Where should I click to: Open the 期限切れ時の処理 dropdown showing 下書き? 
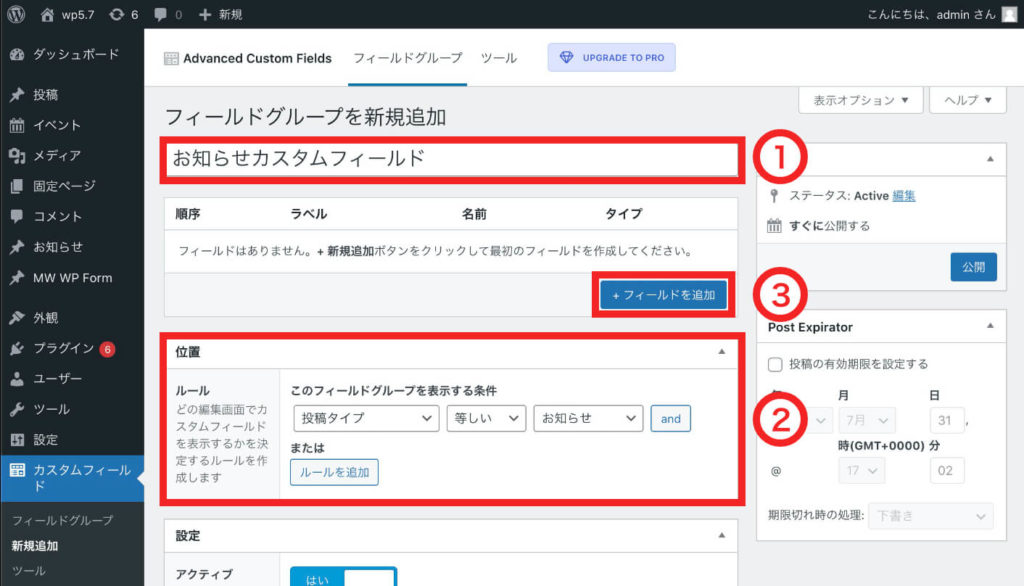click(930, 515)
